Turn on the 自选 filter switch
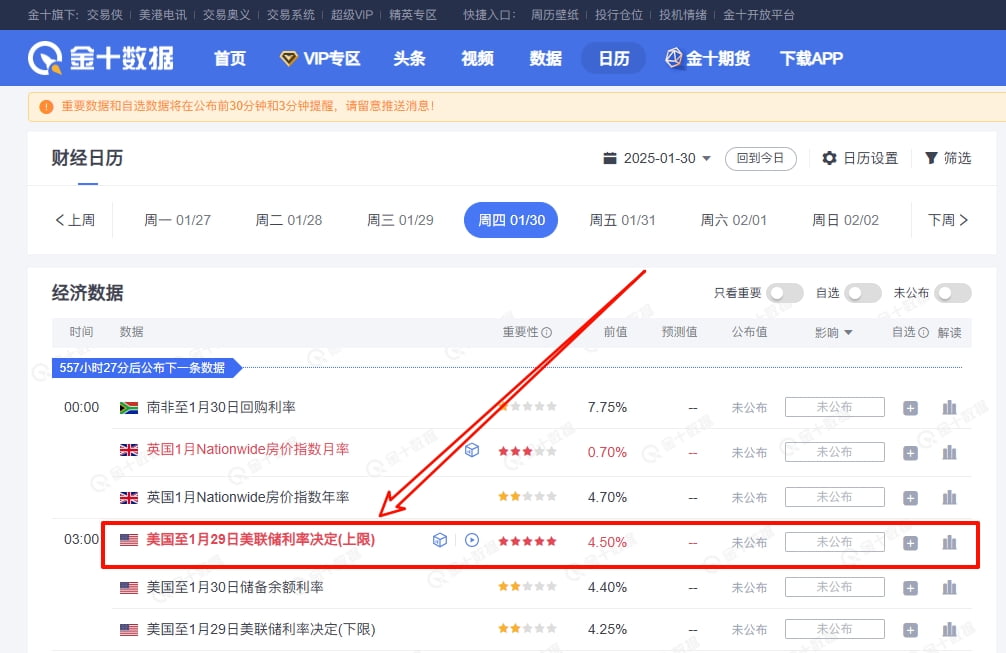The height and width of the screenshot is (653, 1006). 861,293
